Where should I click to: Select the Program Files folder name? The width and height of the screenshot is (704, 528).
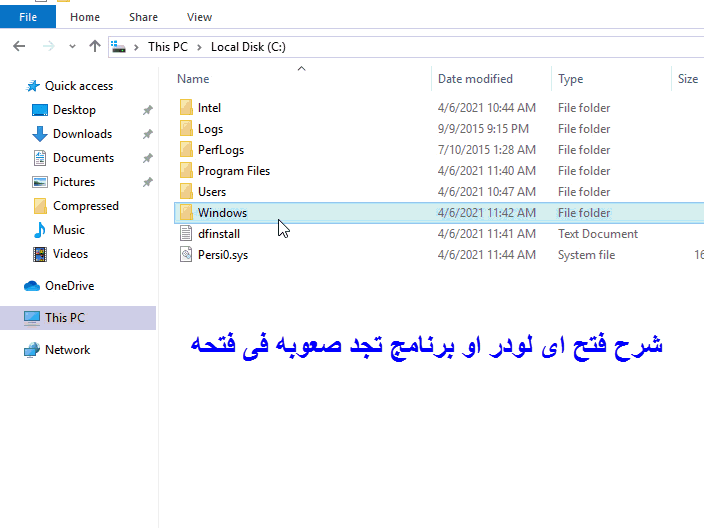tap(234, 171)
